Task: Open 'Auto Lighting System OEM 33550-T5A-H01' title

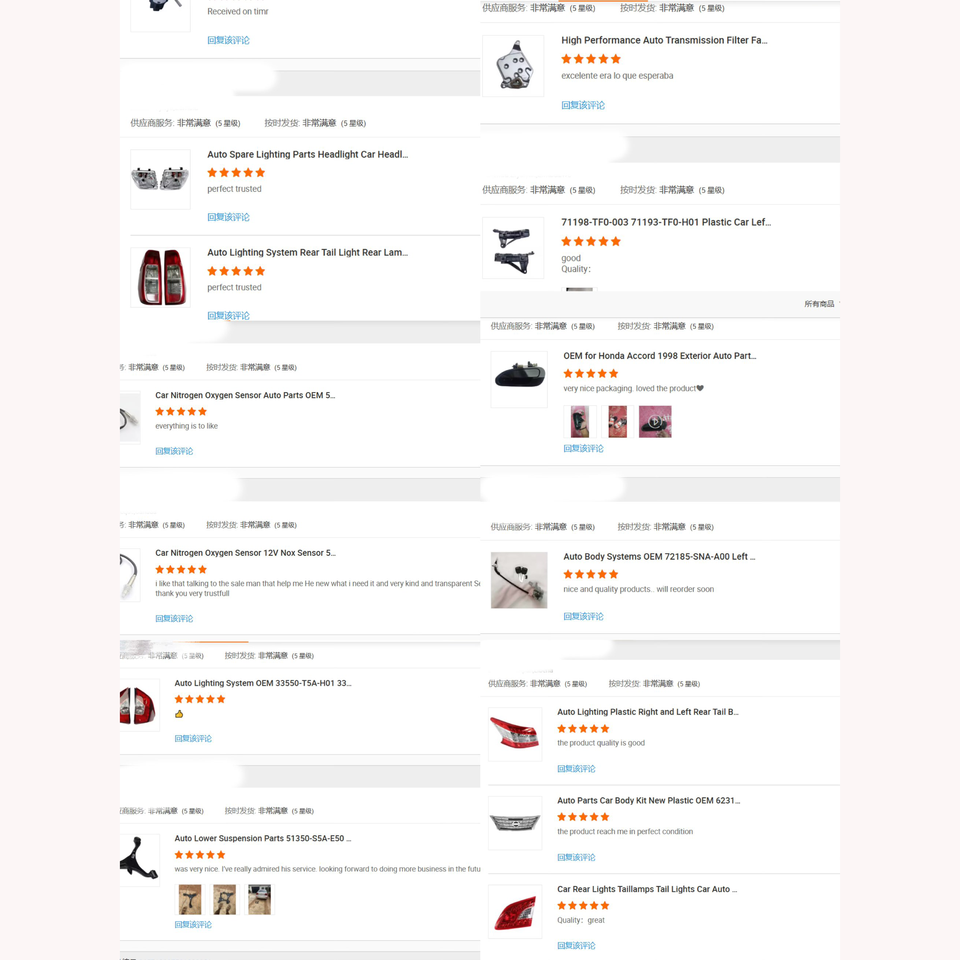Action: pyautogui.click(x=263, y=683)
